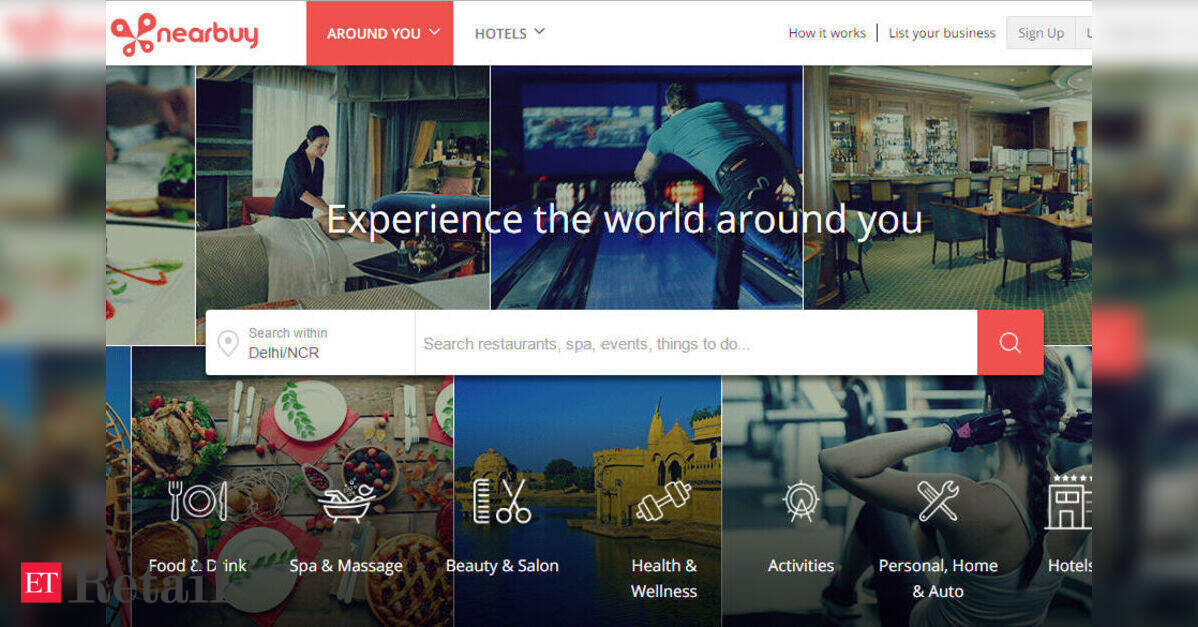Open Health & Wellness dumbbell icon

(663, 501)
